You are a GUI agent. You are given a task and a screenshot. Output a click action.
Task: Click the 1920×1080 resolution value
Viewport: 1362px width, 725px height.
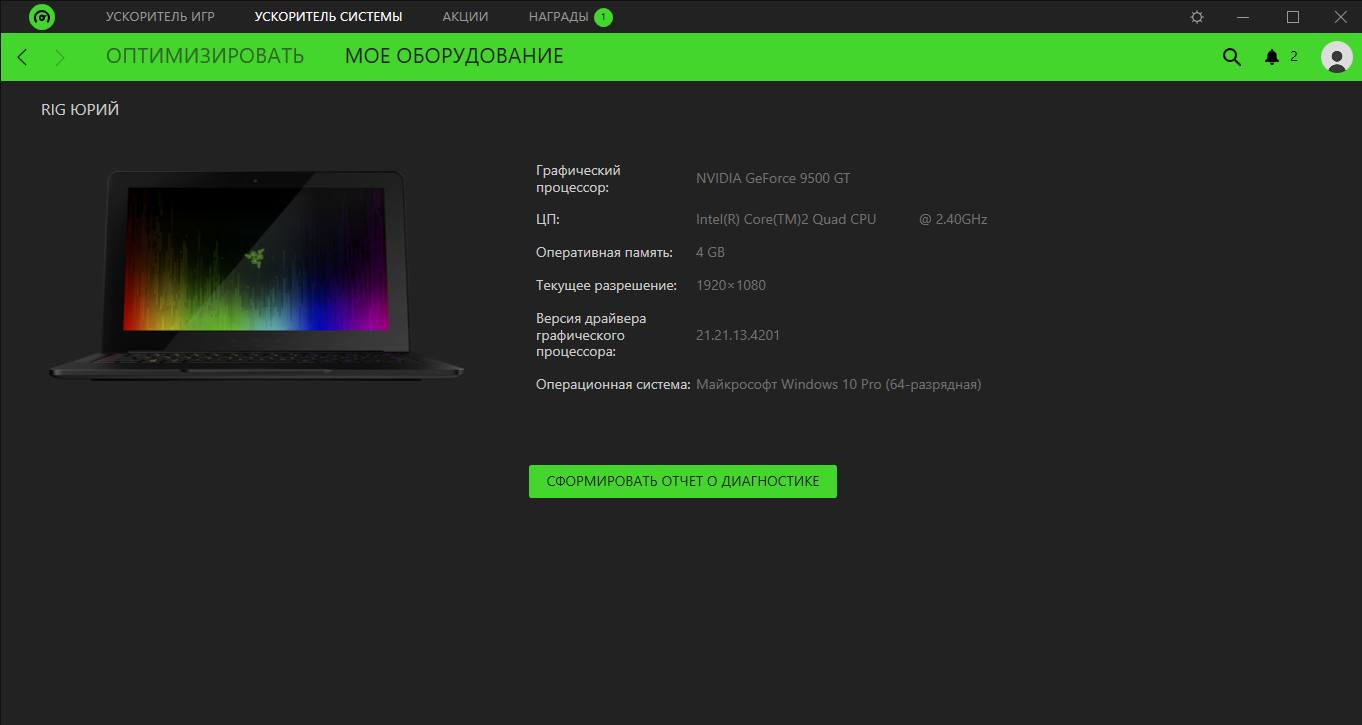pyautogui.click(x=731, y=285)
